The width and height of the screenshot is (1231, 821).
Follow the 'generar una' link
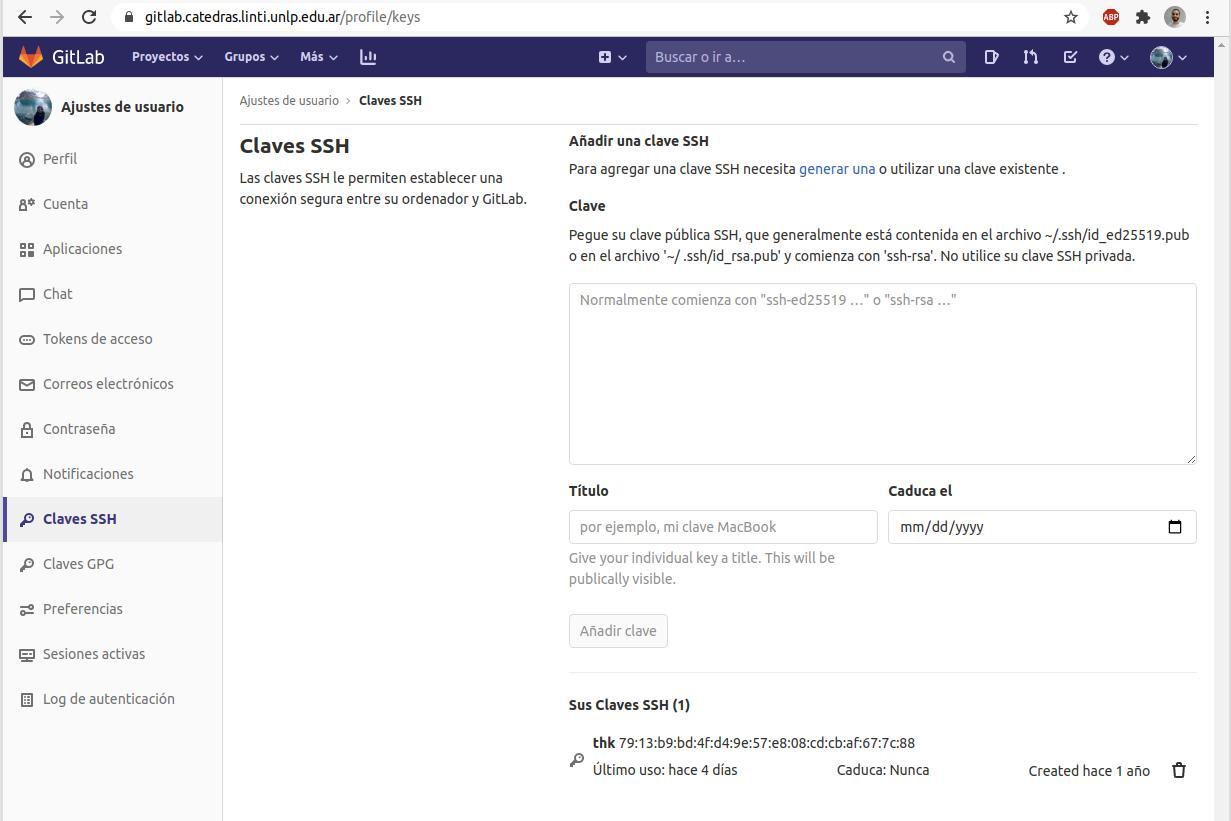(837, 169)
